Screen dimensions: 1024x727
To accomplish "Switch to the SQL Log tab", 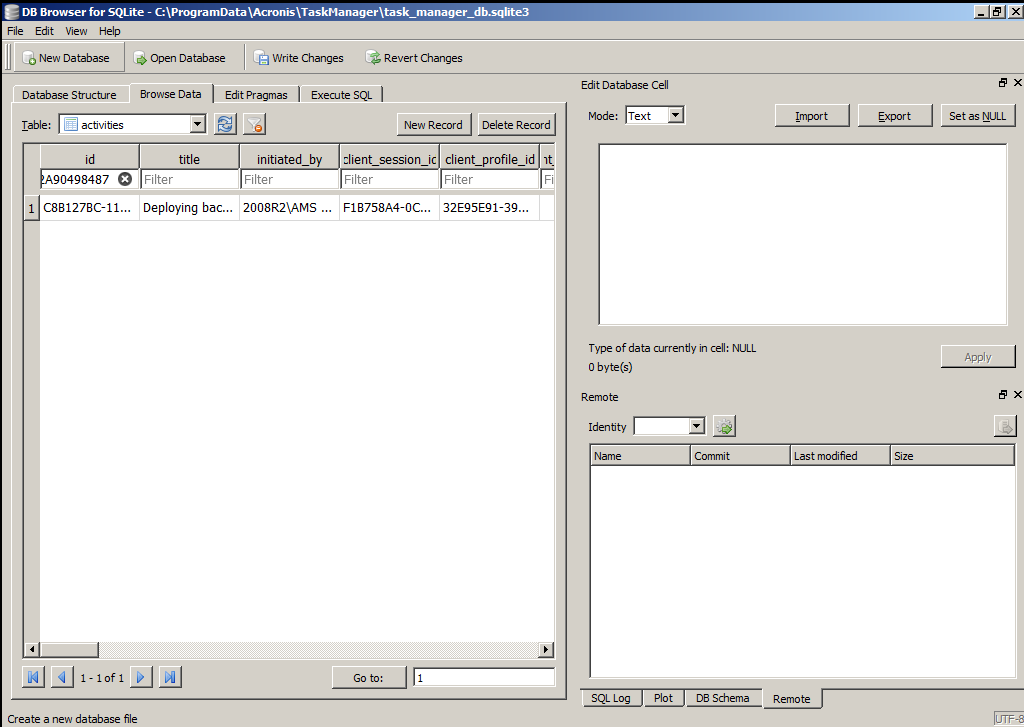I will (x=611, y=698).
